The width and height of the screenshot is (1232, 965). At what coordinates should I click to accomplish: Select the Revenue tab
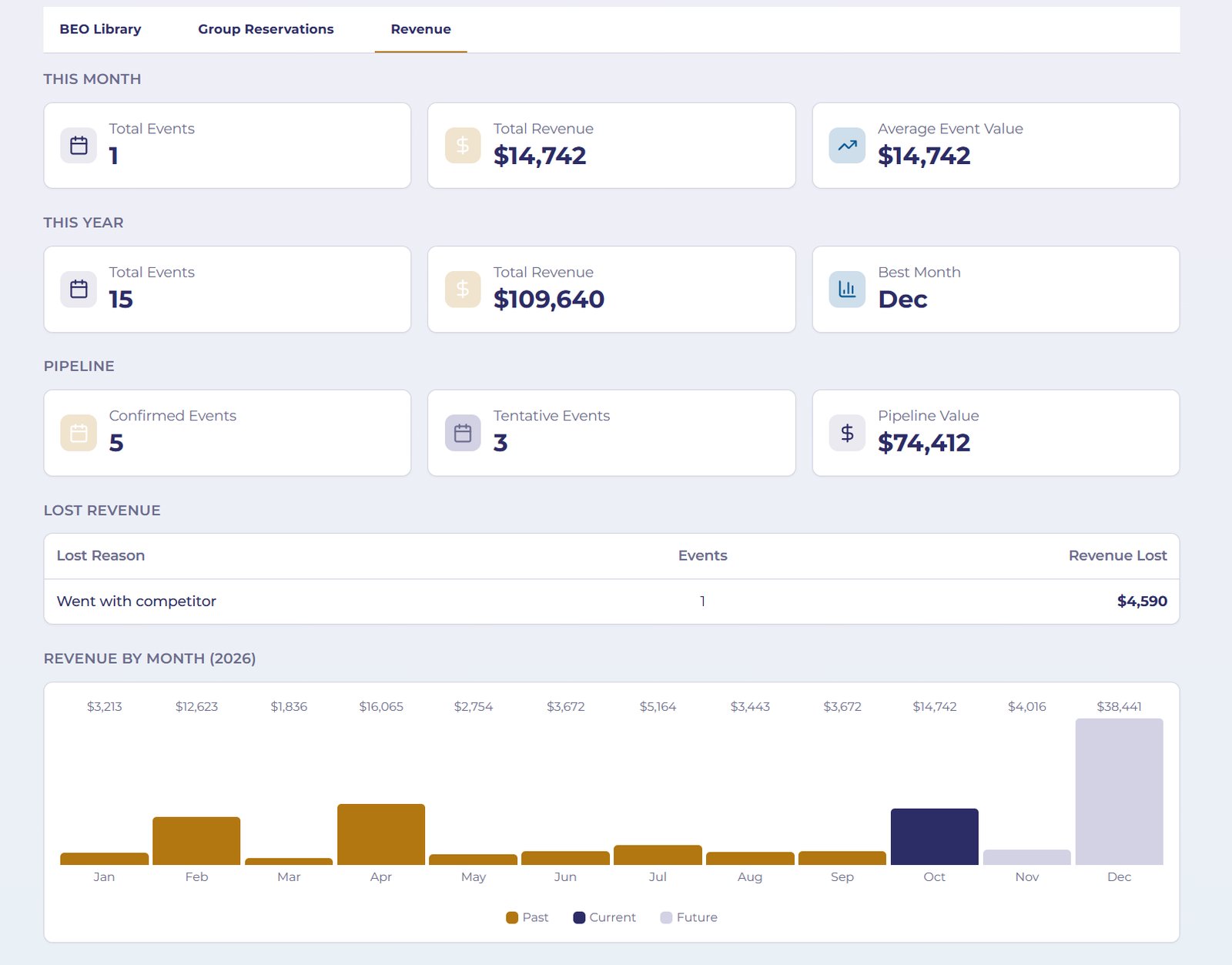click(x=420, y=29)
